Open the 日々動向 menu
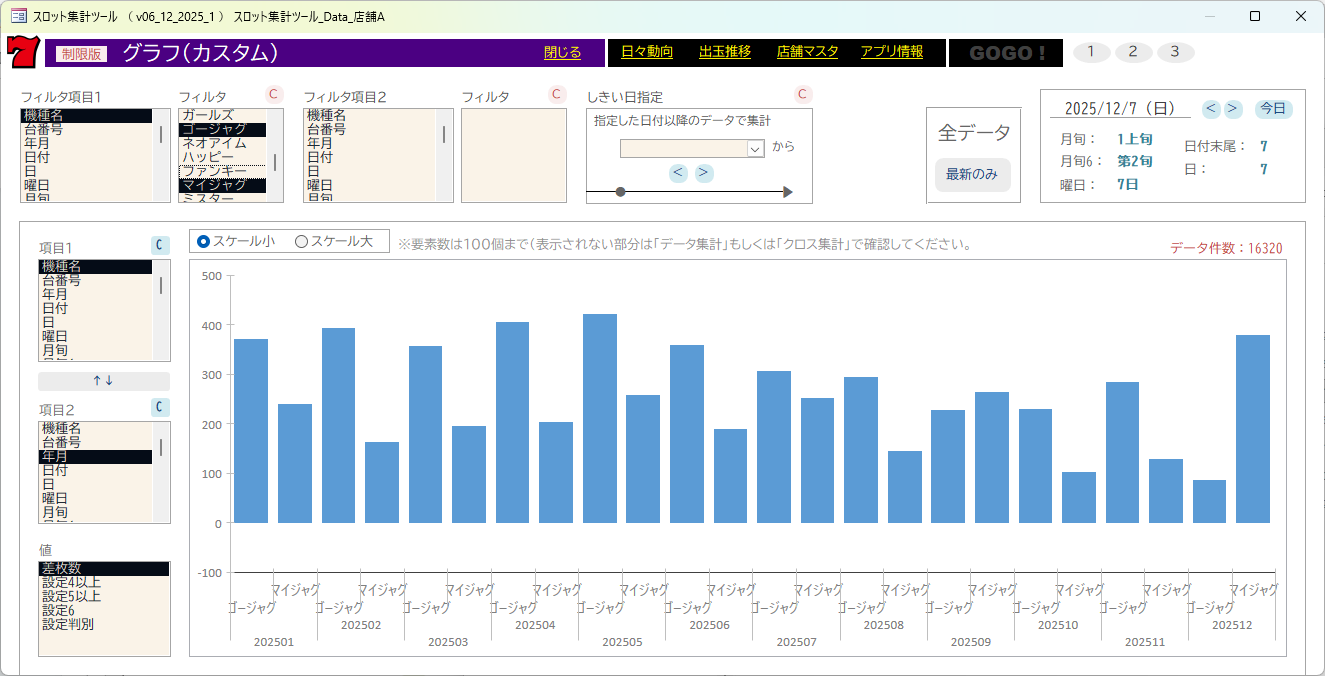This screenshot has height=676, width=1325. pyautogui.click(x=647, y=52)
